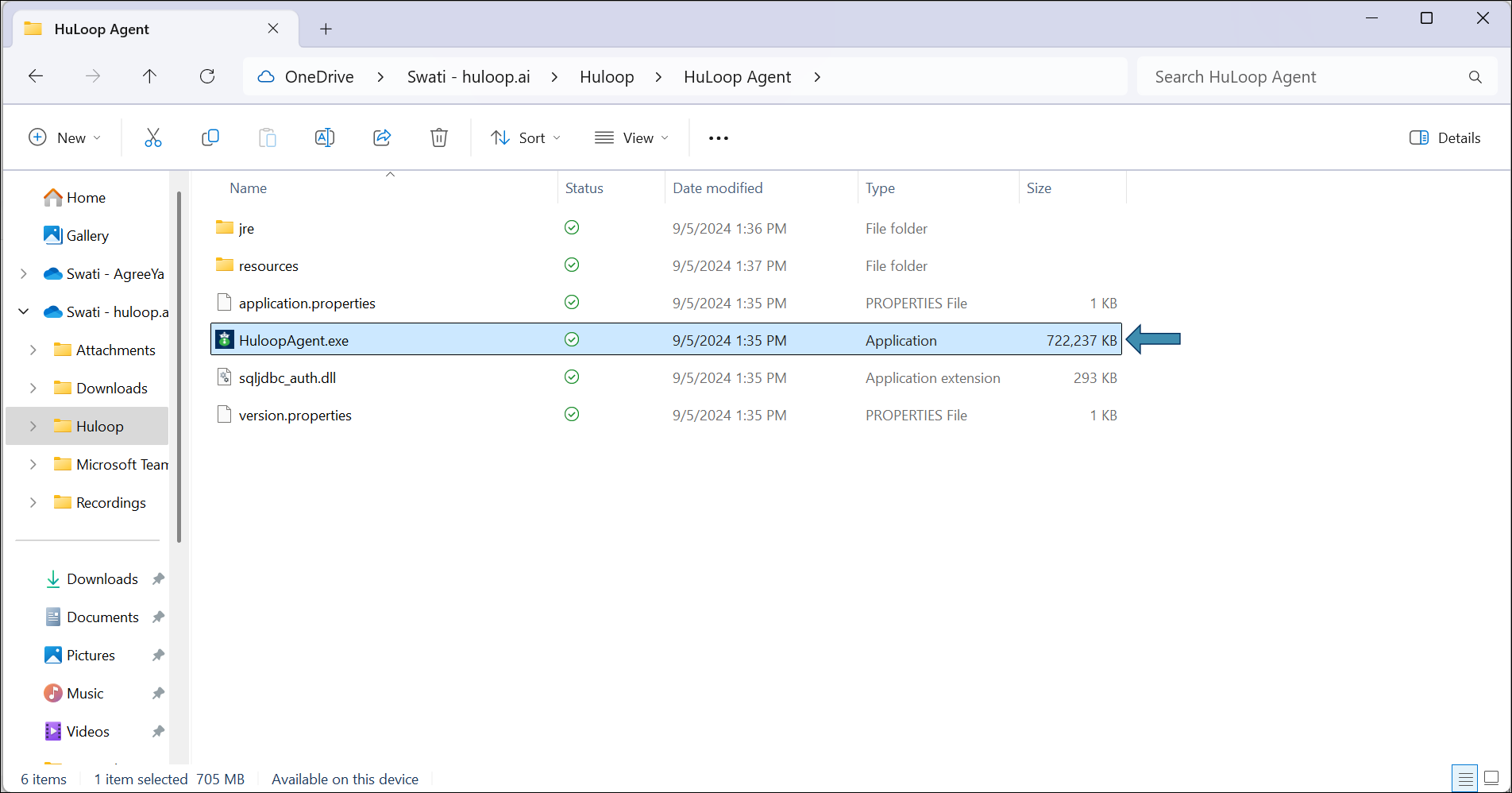Click the Cut scissors icon
Screen dimensions: 1512x793
point(153,137)
